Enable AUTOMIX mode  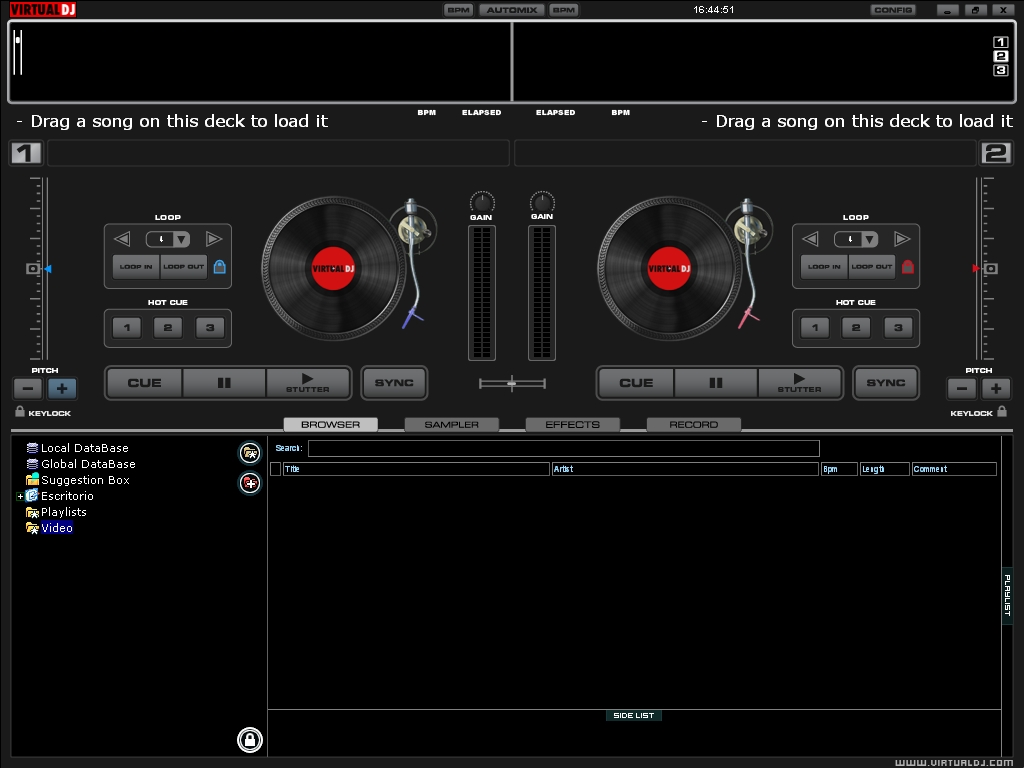coord(511,9)
